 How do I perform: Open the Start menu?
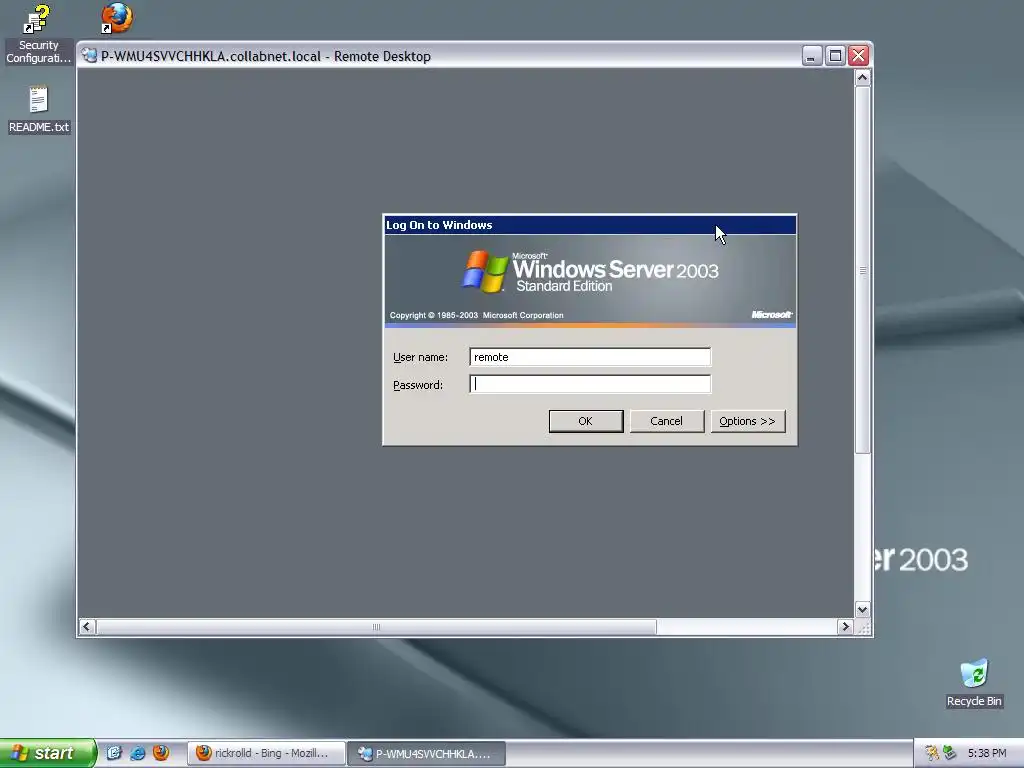click(x=47, y=753)
